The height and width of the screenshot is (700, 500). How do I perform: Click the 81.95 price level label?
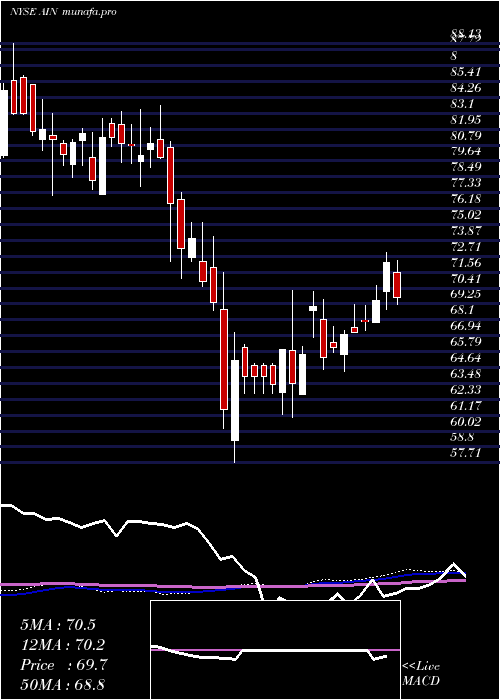coord(467,119)
